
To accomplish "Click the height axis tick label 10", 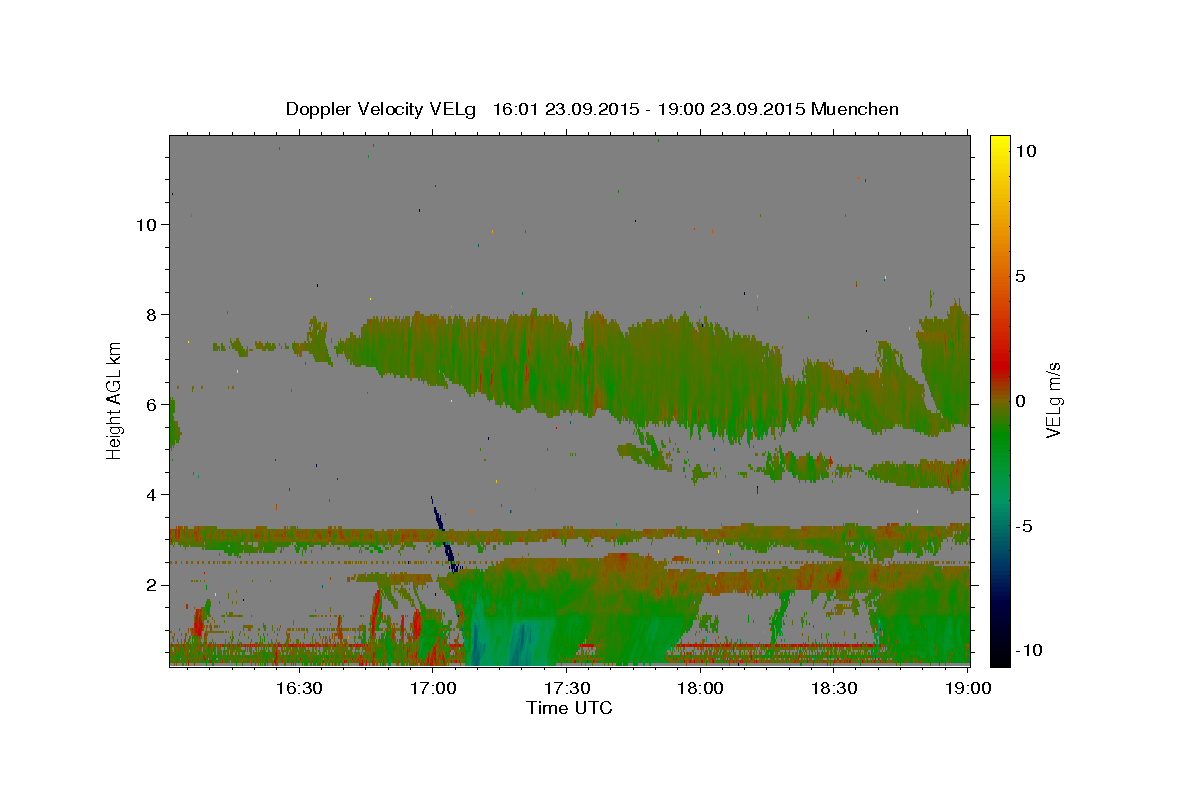I will click(146, 225).
